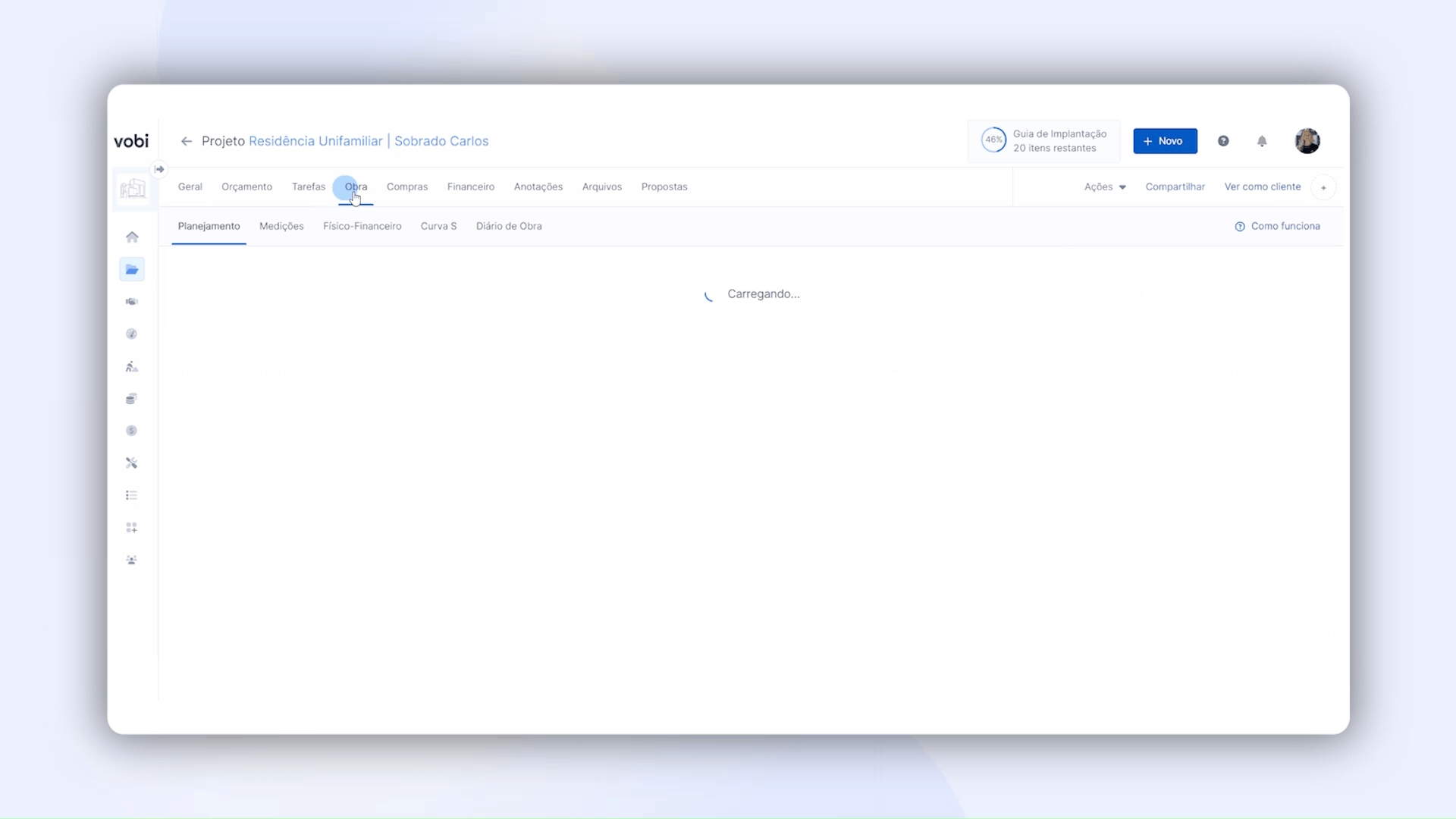This screenshot has width=1456, height=819.
Task: Click the Compartilhar link
Action: click(x=1175, y=187)
